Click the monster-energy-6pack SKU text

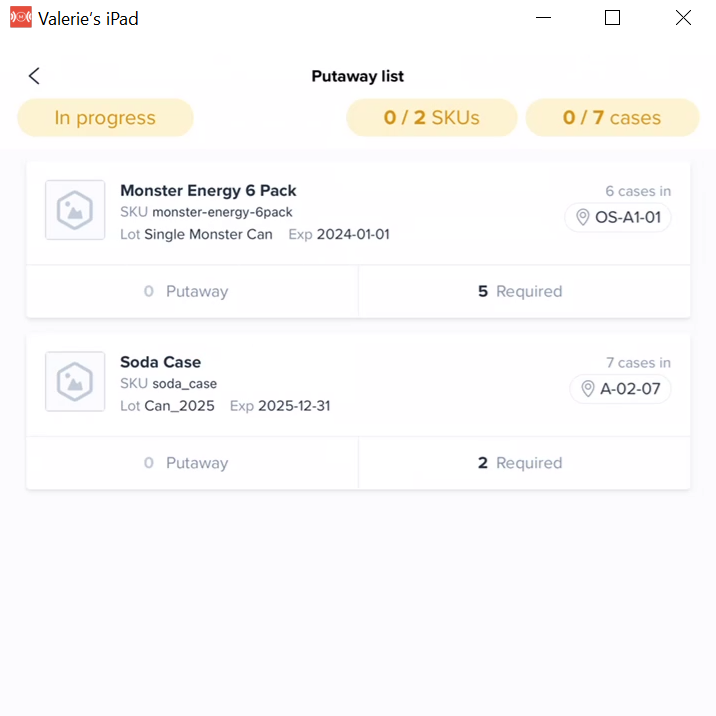pyautogui.click(x=222, y=212)
